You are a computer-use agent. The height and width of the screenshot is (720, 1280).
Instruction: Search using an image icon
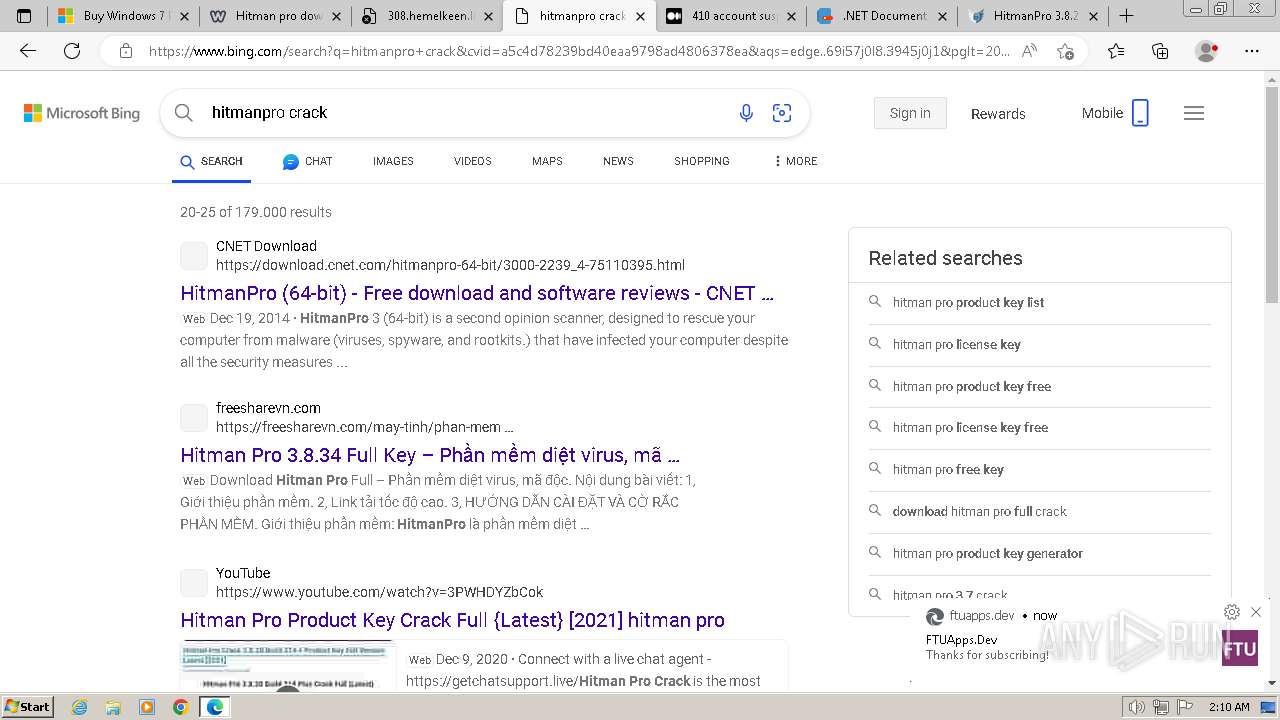(x=782, y=113)
